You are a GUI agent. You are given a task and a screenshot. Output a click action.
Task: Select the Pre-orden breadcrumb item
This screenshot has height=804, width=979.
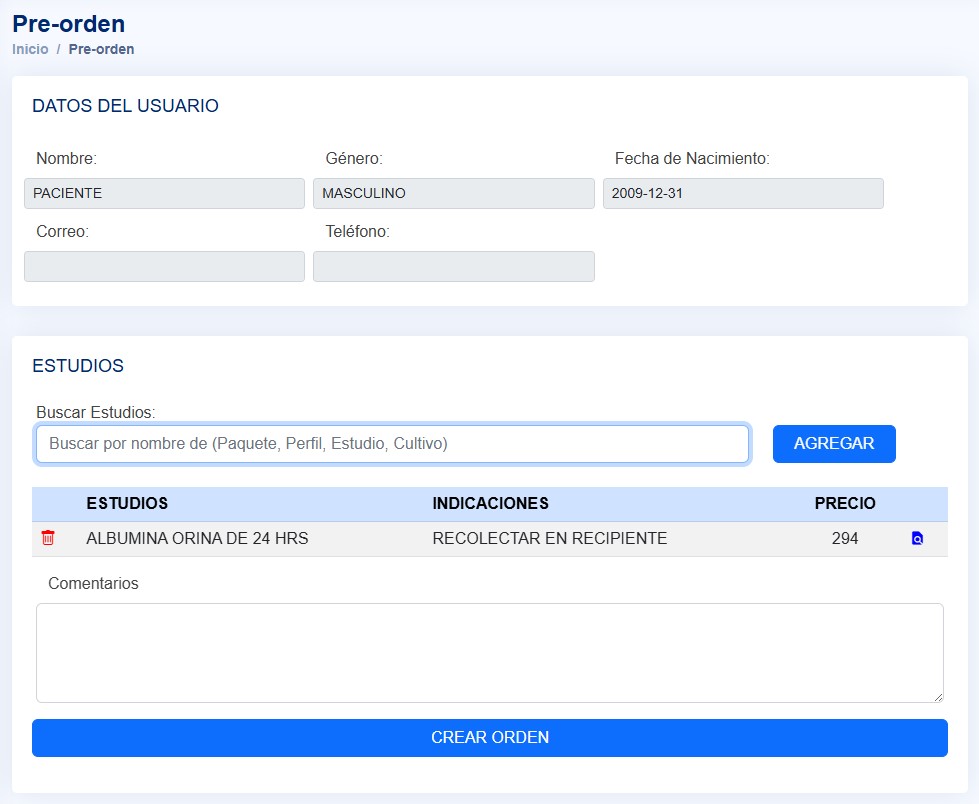pyautogui.click(x=101, y=49)
